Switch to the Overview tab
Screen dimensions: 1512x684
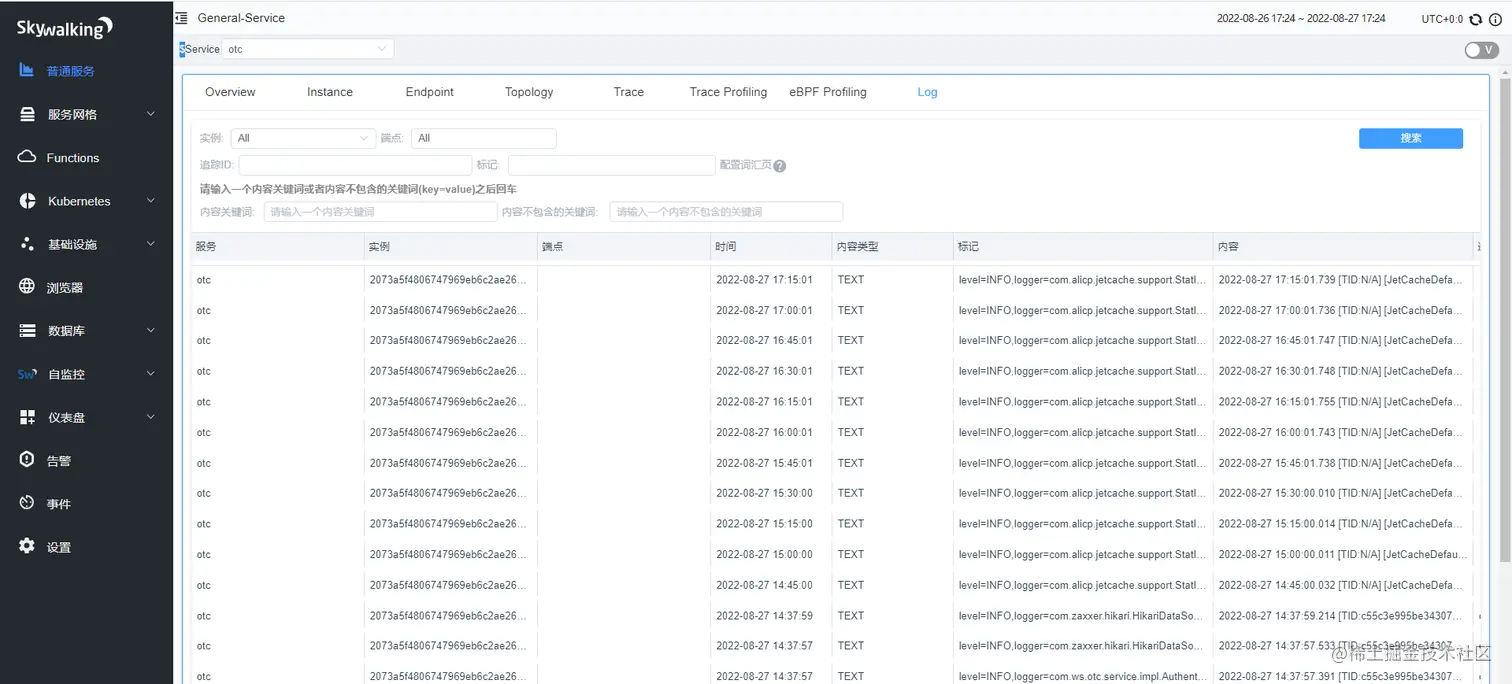[x=230, y=92]
